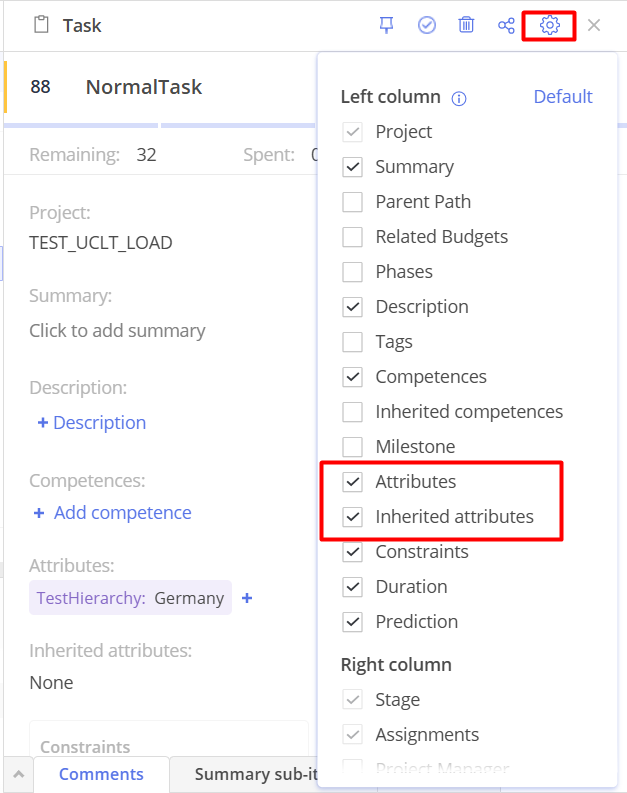Image resolution: width=627 pixels, height=793 pixels.
Task: Pin the task with the pin icon
Action: [386, 25]
